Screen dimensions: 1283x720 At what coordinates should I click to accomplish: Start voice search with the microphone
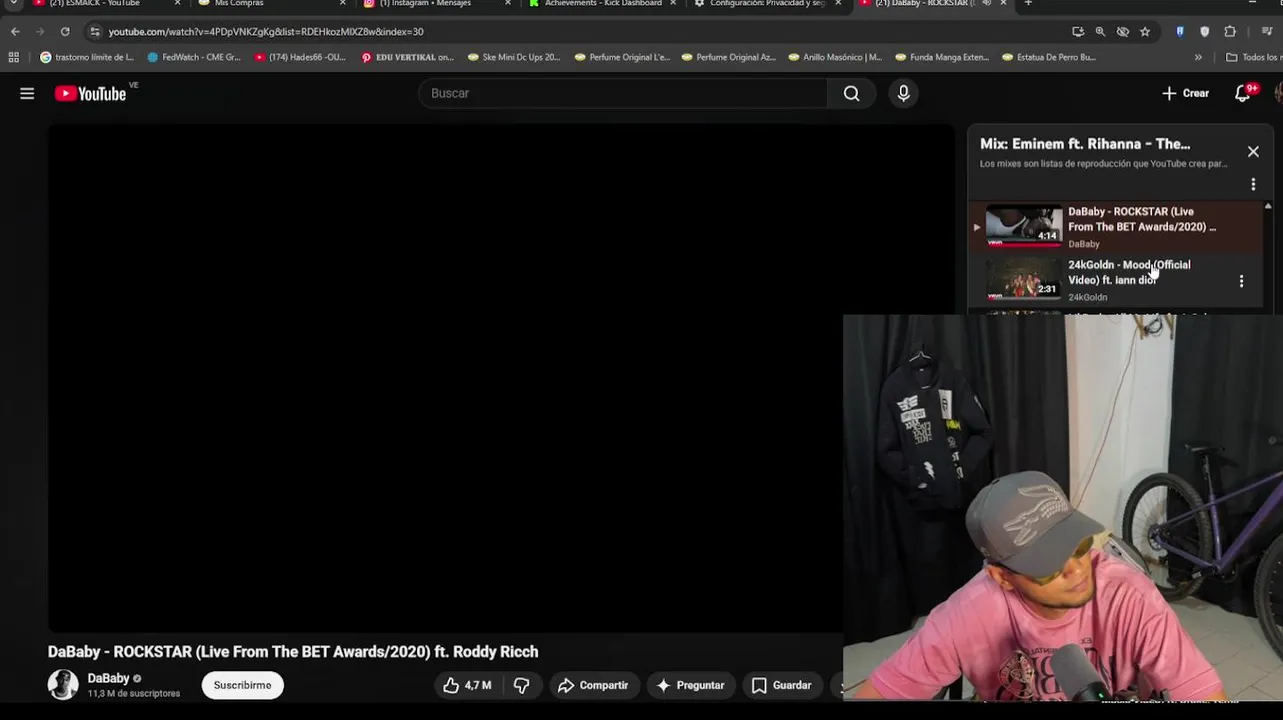pos(904,93)
